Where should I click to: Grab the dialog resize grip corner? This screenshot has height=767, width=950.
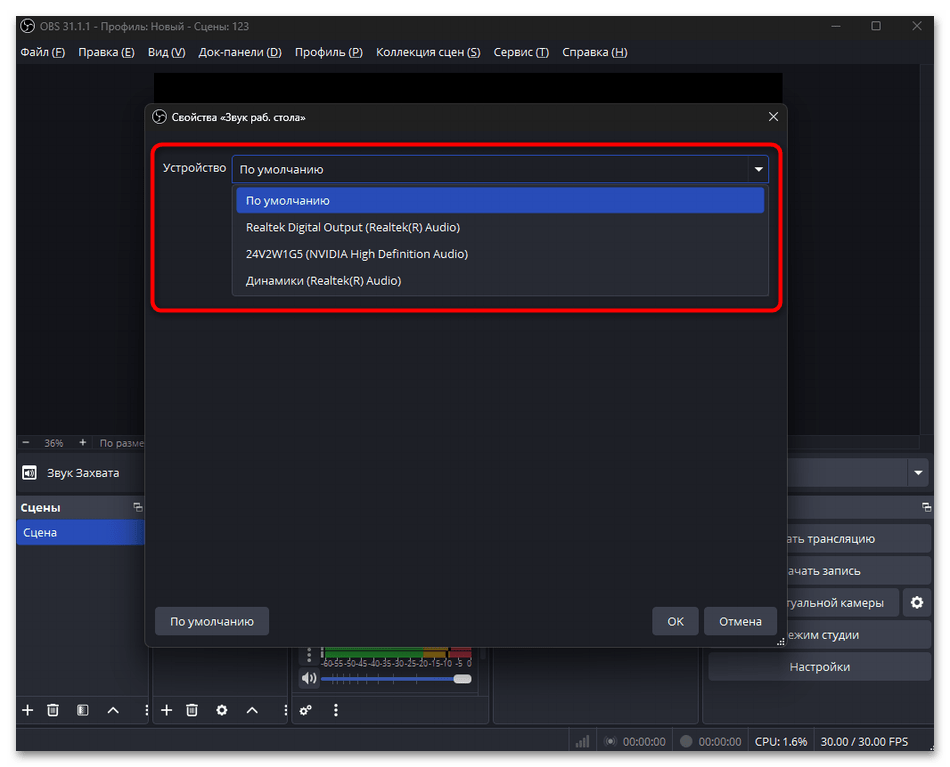coord(780,642)
